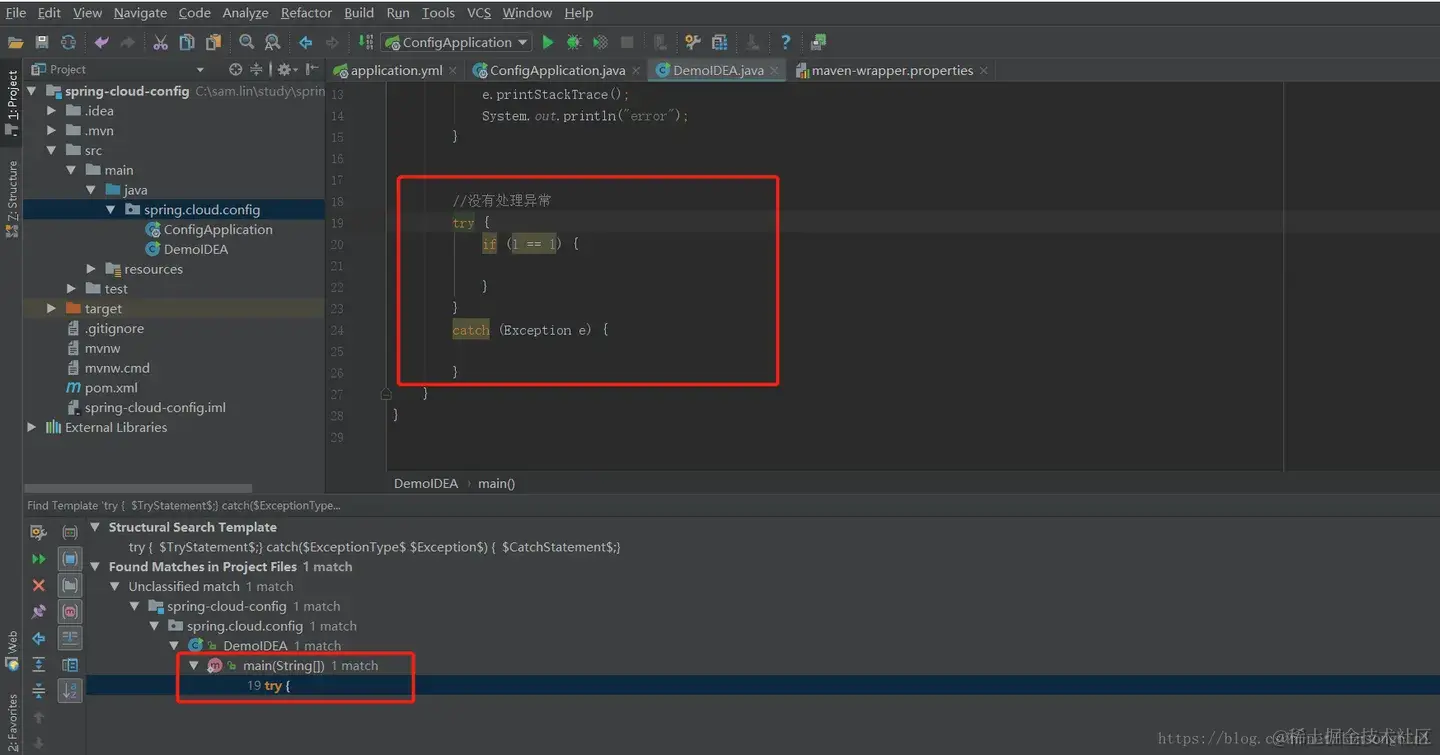Open ConfigApplication run configuration dropdown
This screenshot has width=1440, height=755.
(x=456, y=42)
